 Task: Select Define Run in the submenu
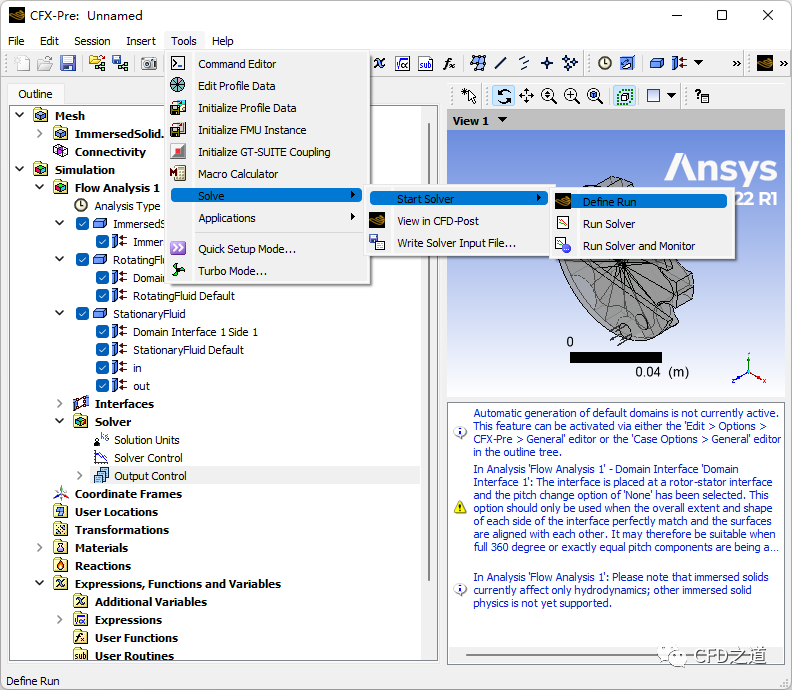click(x=640, y=202)
